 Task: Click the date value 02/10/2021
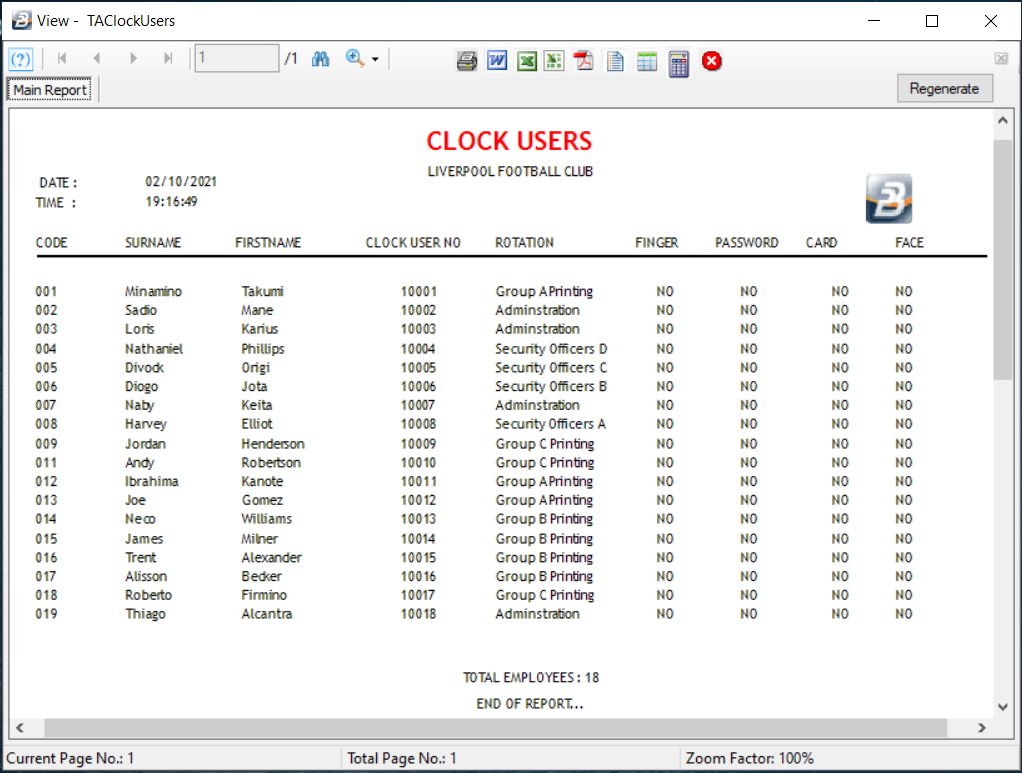pyautogui.click(x=181, y=182)
